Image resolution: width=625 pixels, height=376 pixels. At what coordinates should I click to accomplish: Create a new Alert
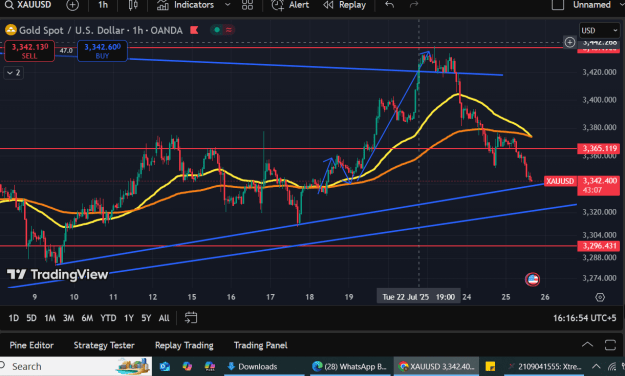290,5
